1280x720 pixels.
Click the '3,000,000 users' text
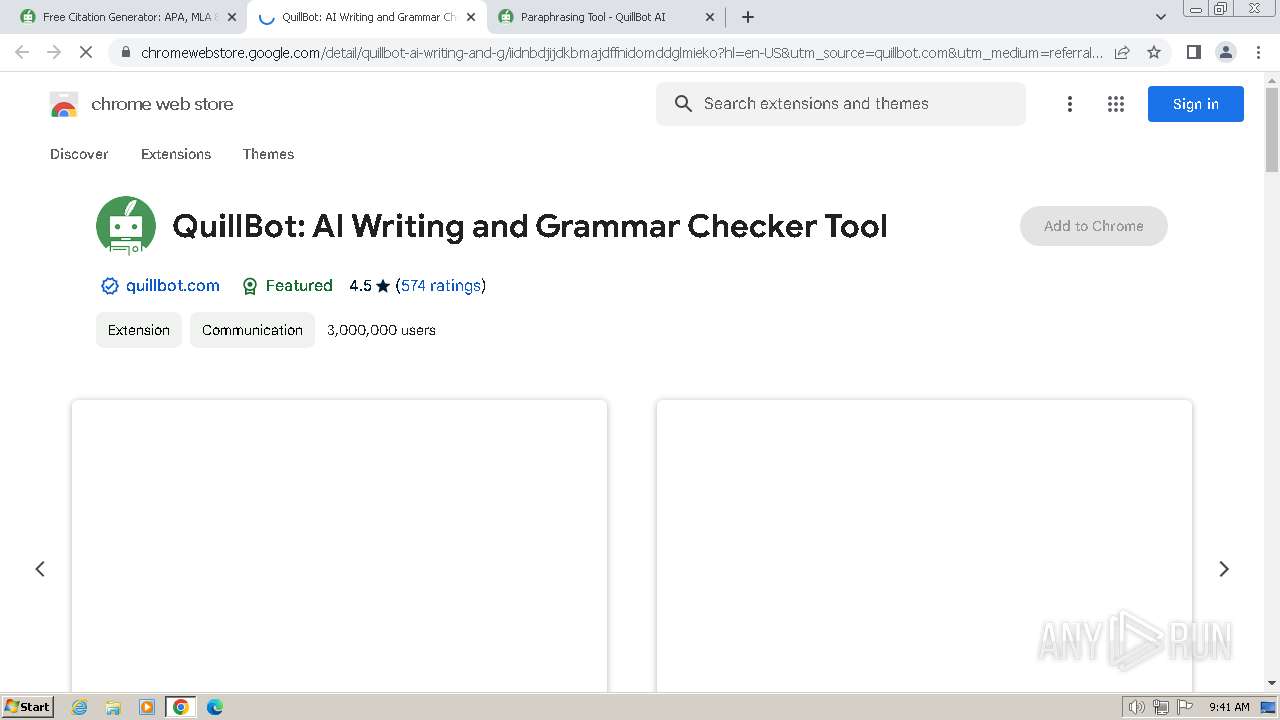tap(381, 330)
